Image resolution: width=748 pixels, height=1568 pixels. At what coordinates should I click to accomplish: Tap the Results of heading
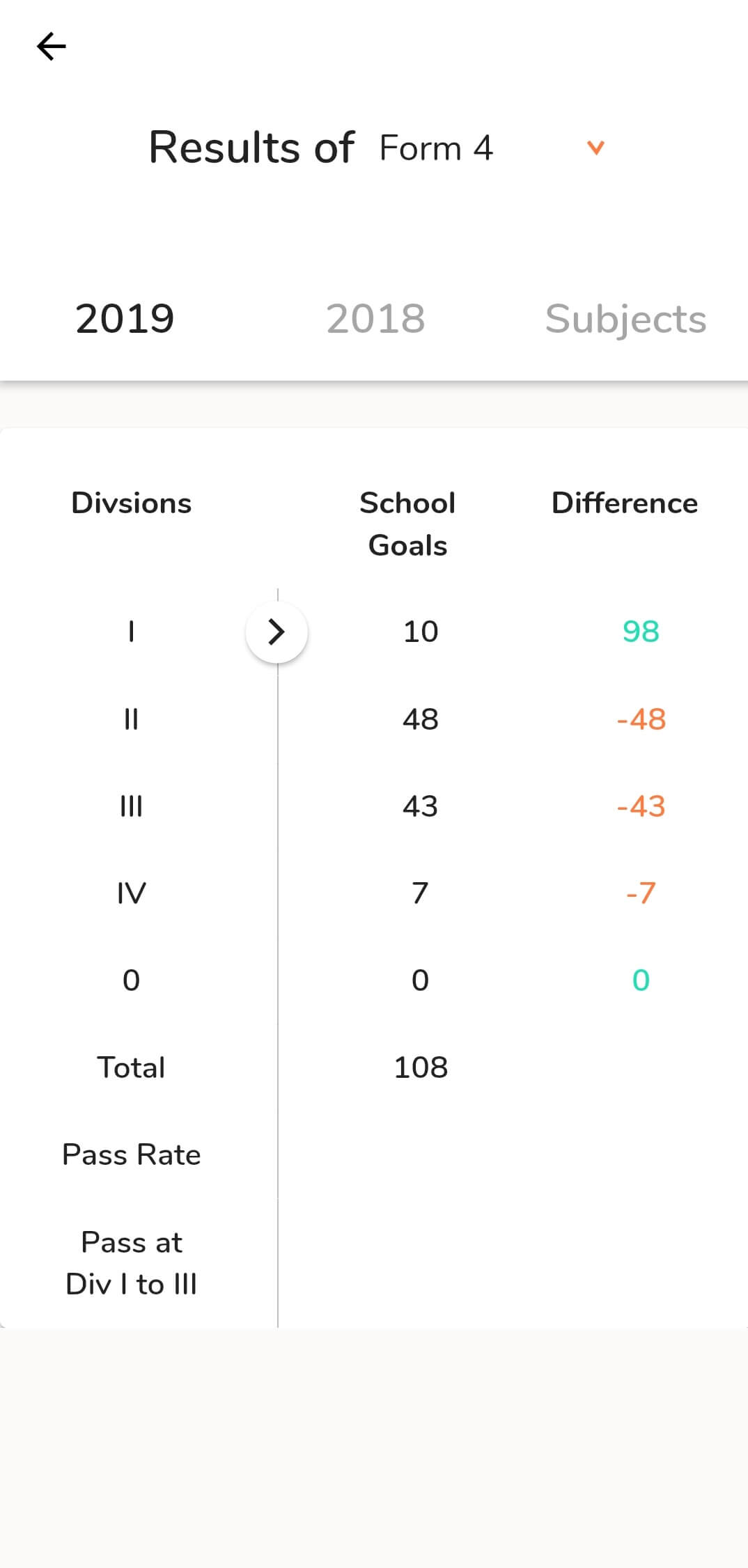point(251,148)
